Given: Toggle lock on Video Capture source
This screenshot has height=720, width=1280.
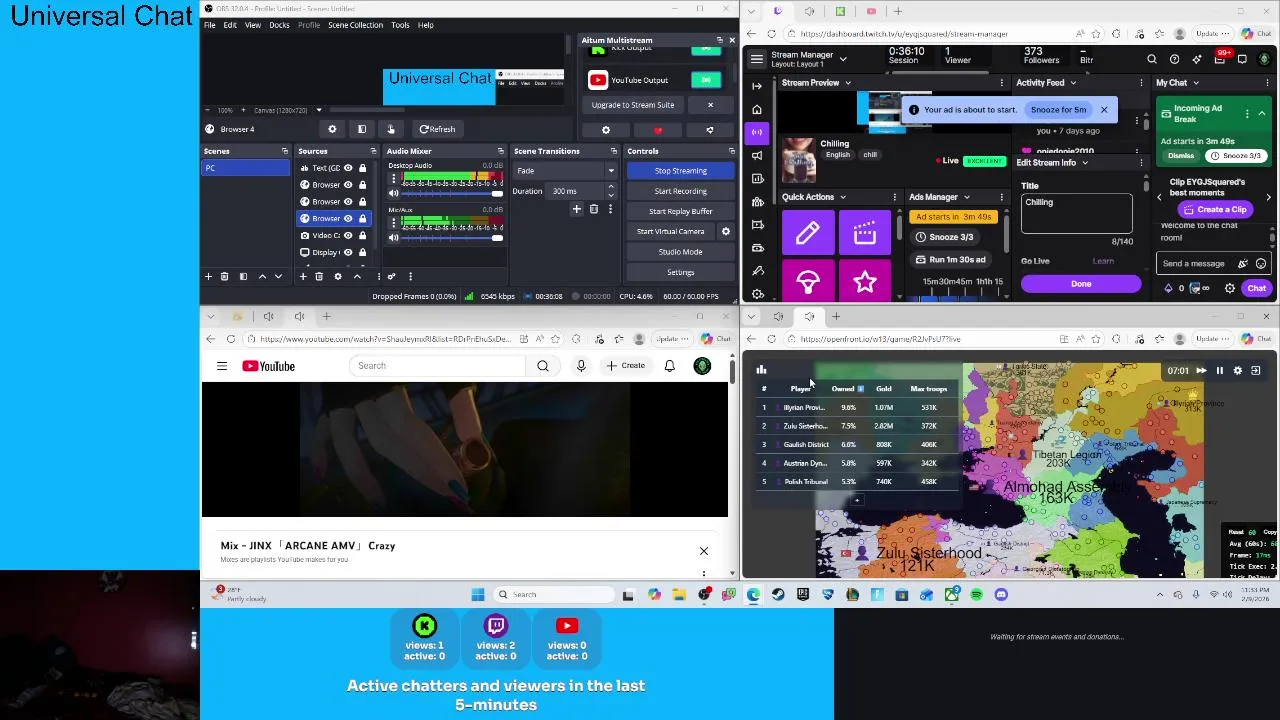Looking at the screenshot, I should (362, 235).
